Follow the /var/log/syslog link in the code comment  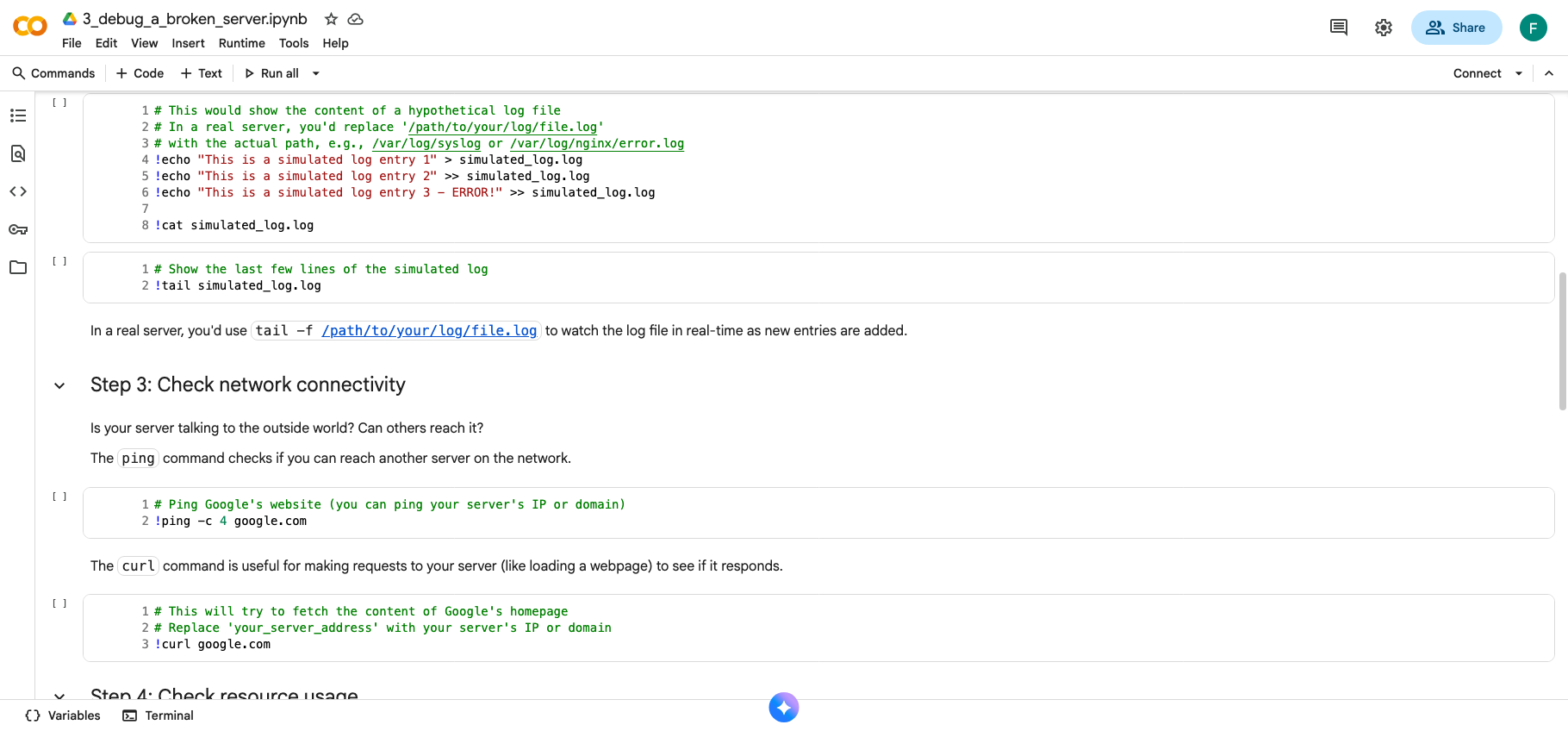[426, 143]
